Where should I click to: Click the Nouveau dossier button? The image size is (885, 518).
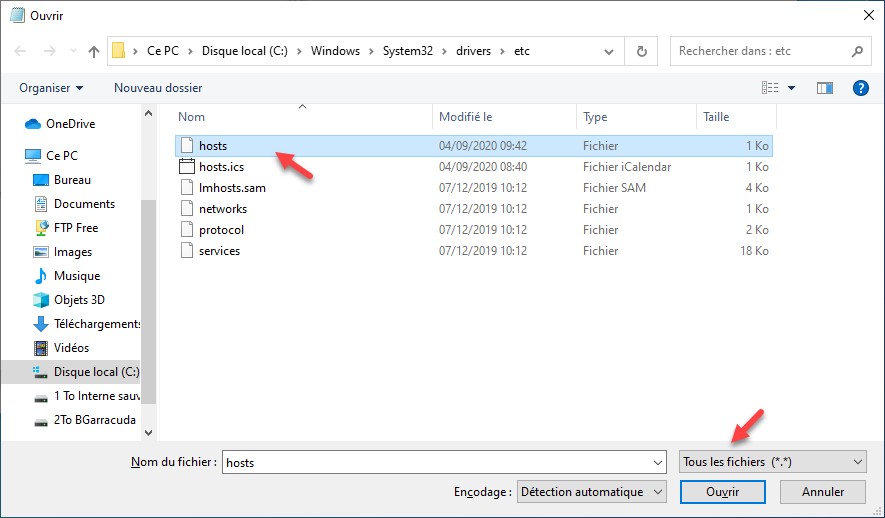[x=158, y=88]
